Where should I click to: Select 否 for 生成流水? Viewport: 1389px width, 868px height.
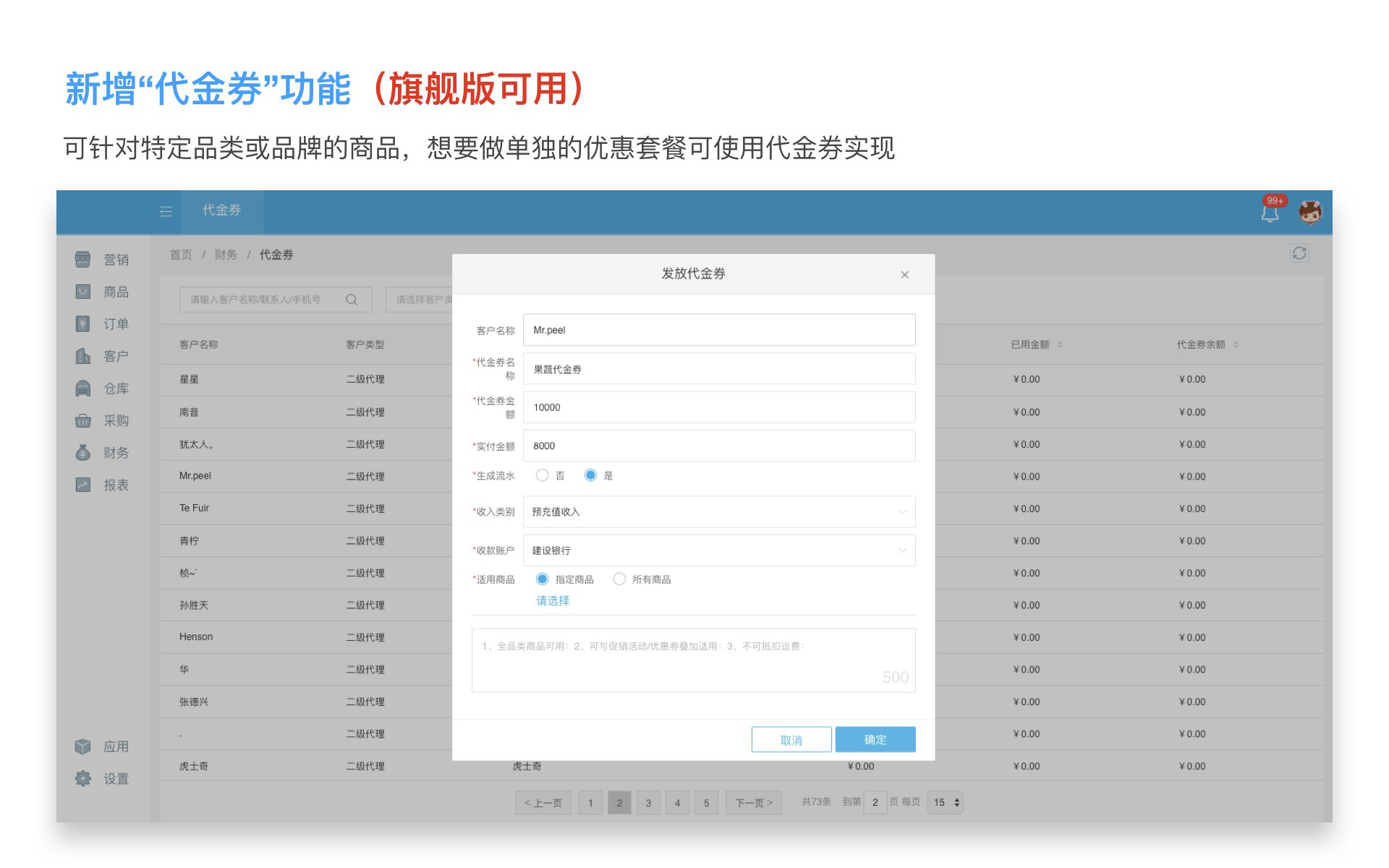tap(542, 475)
